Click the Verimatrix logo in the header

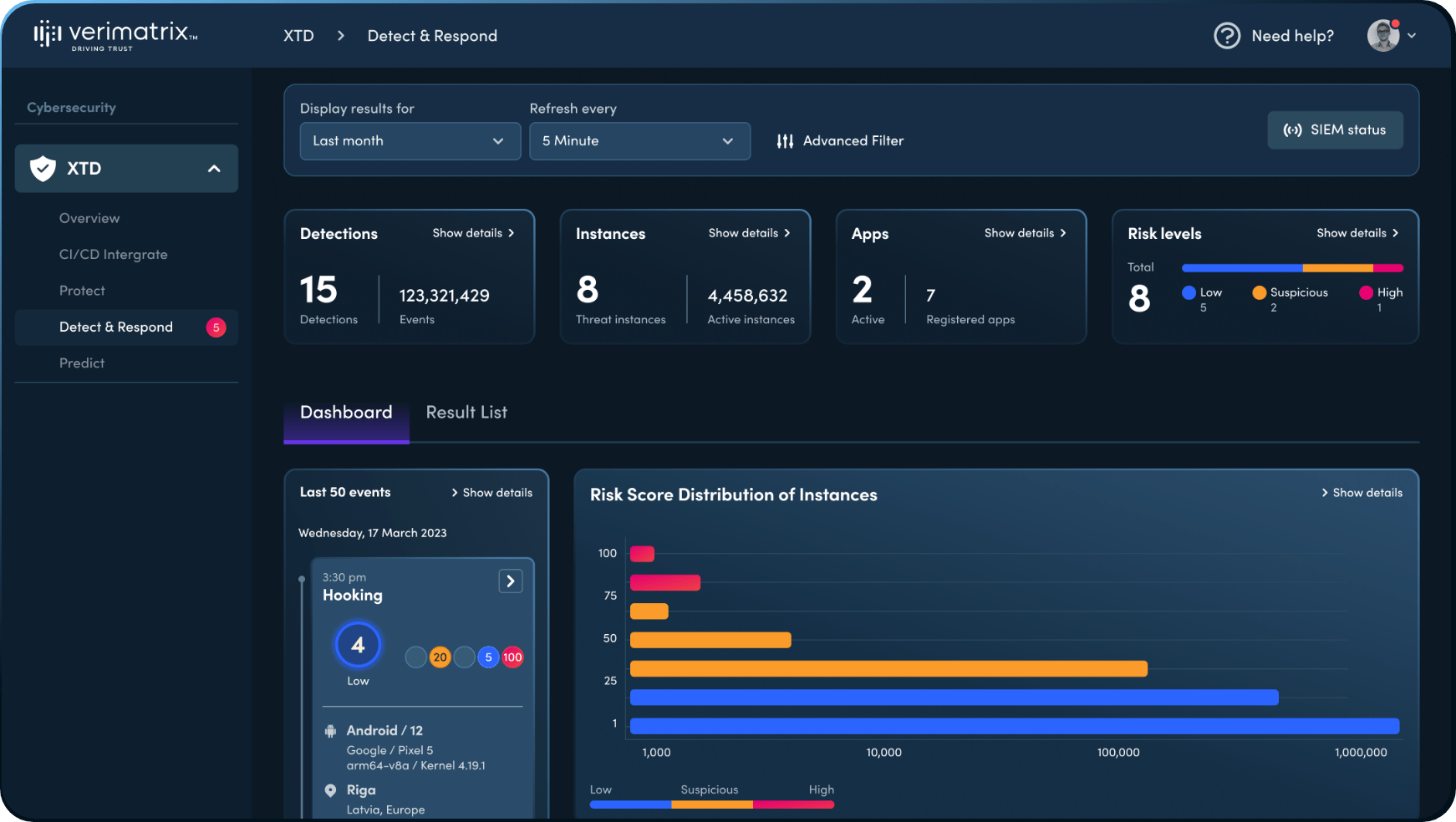(x=113, y=35)
